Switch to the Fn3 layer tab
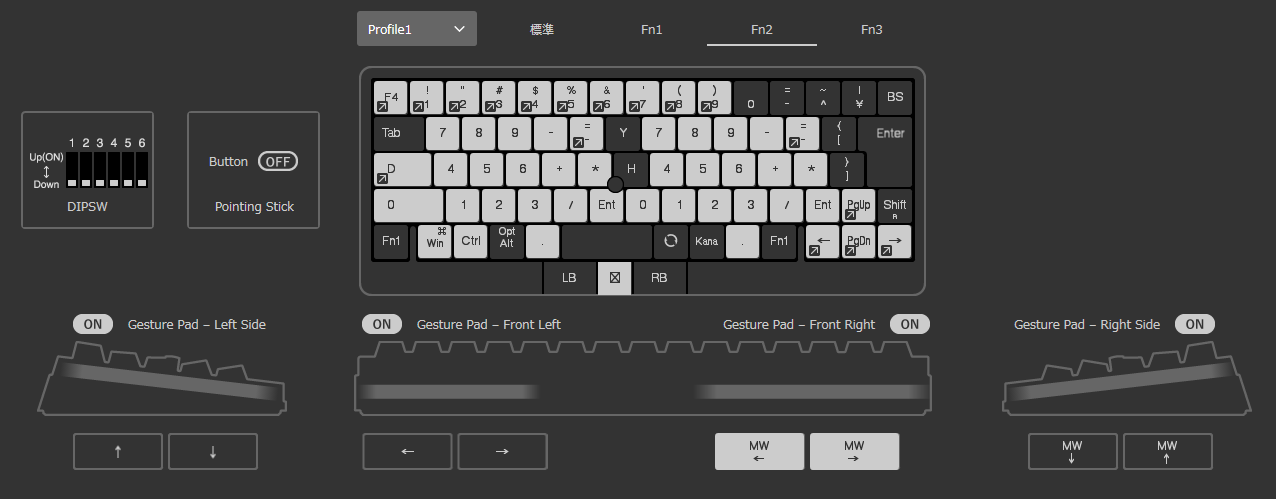The width and height of the screenshot is (1276, 499). (x=872, y=29)
